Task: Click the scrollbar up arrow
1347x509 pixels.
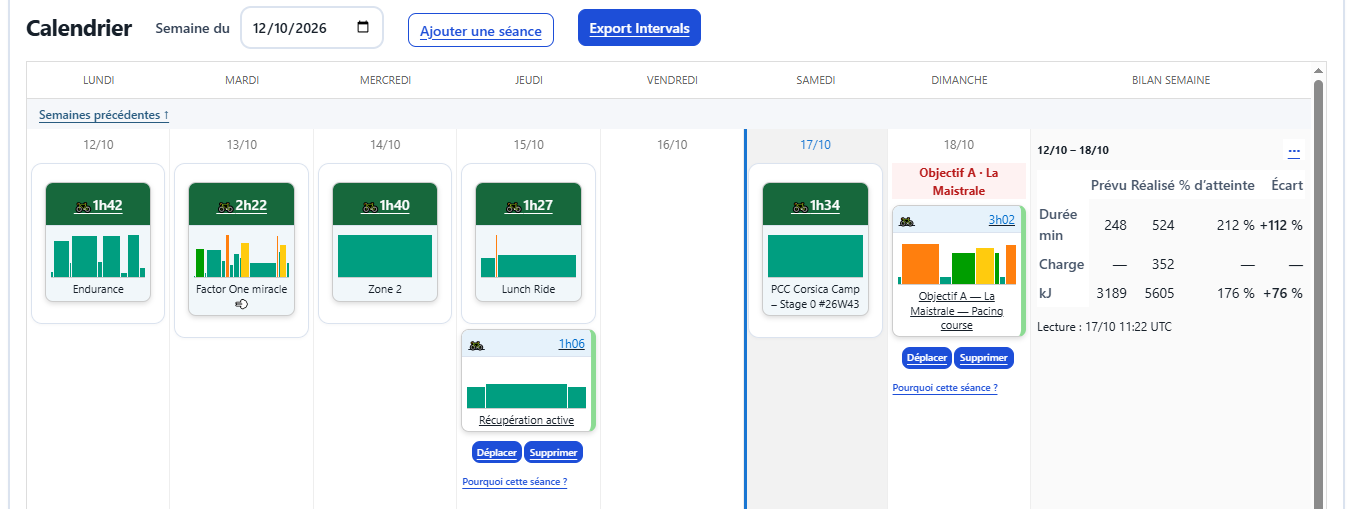Action: (1318, 70)
